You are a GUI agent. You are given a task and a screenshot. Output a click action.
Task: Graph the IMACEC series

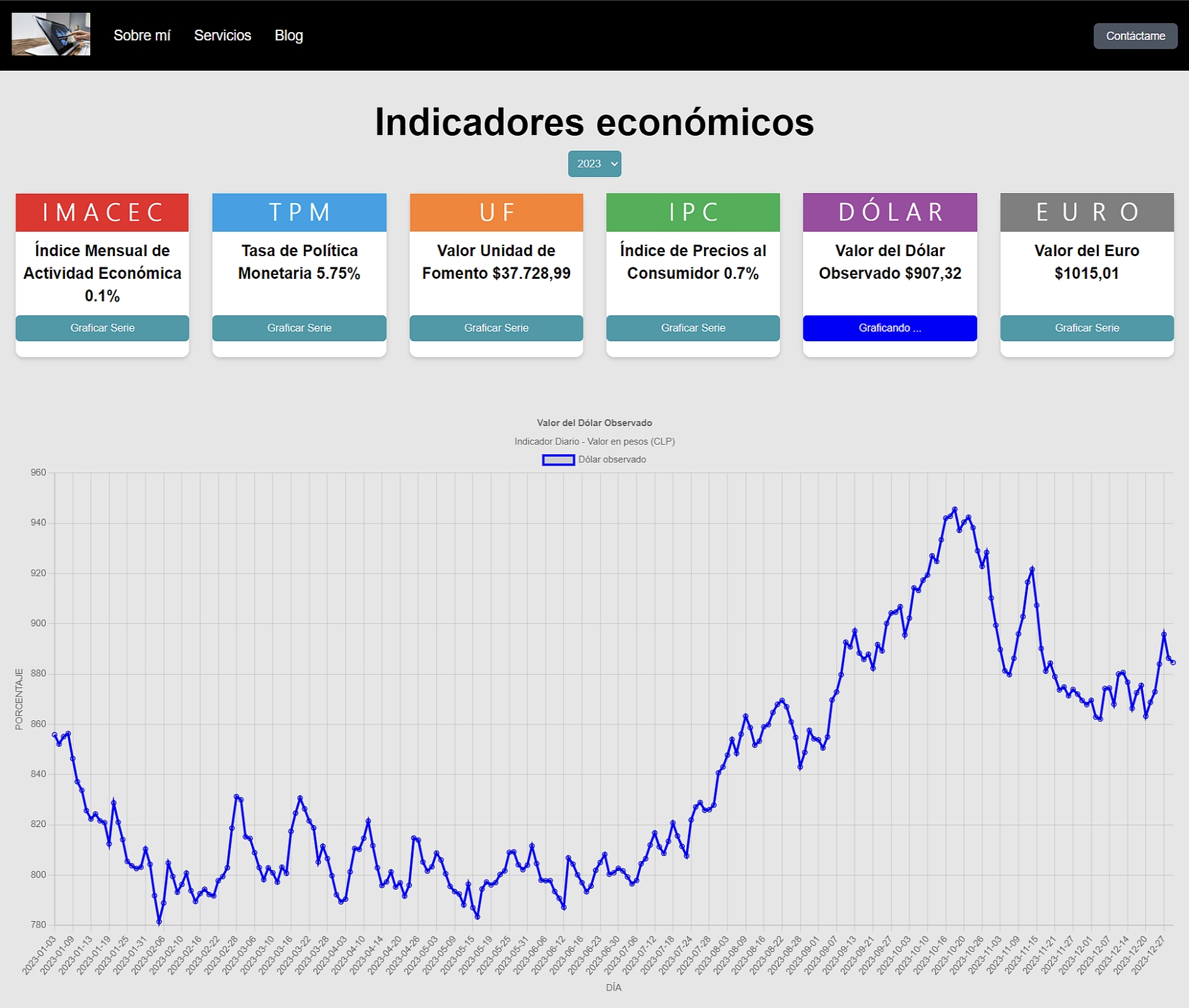pyautogui.click(x=102, y=328)
